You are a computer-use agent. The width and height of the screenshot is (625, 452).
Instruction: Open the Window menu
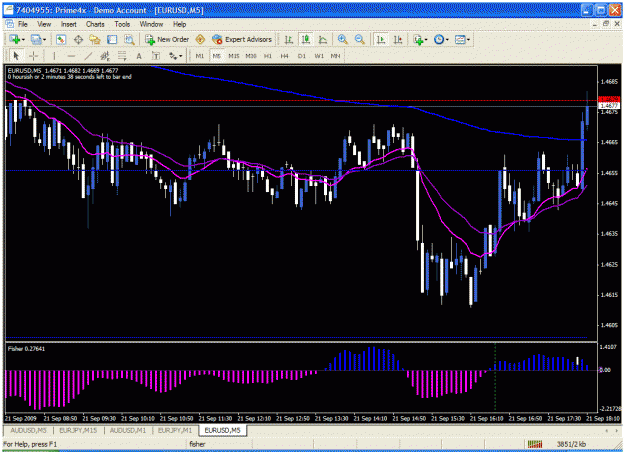tap(151, 24)
